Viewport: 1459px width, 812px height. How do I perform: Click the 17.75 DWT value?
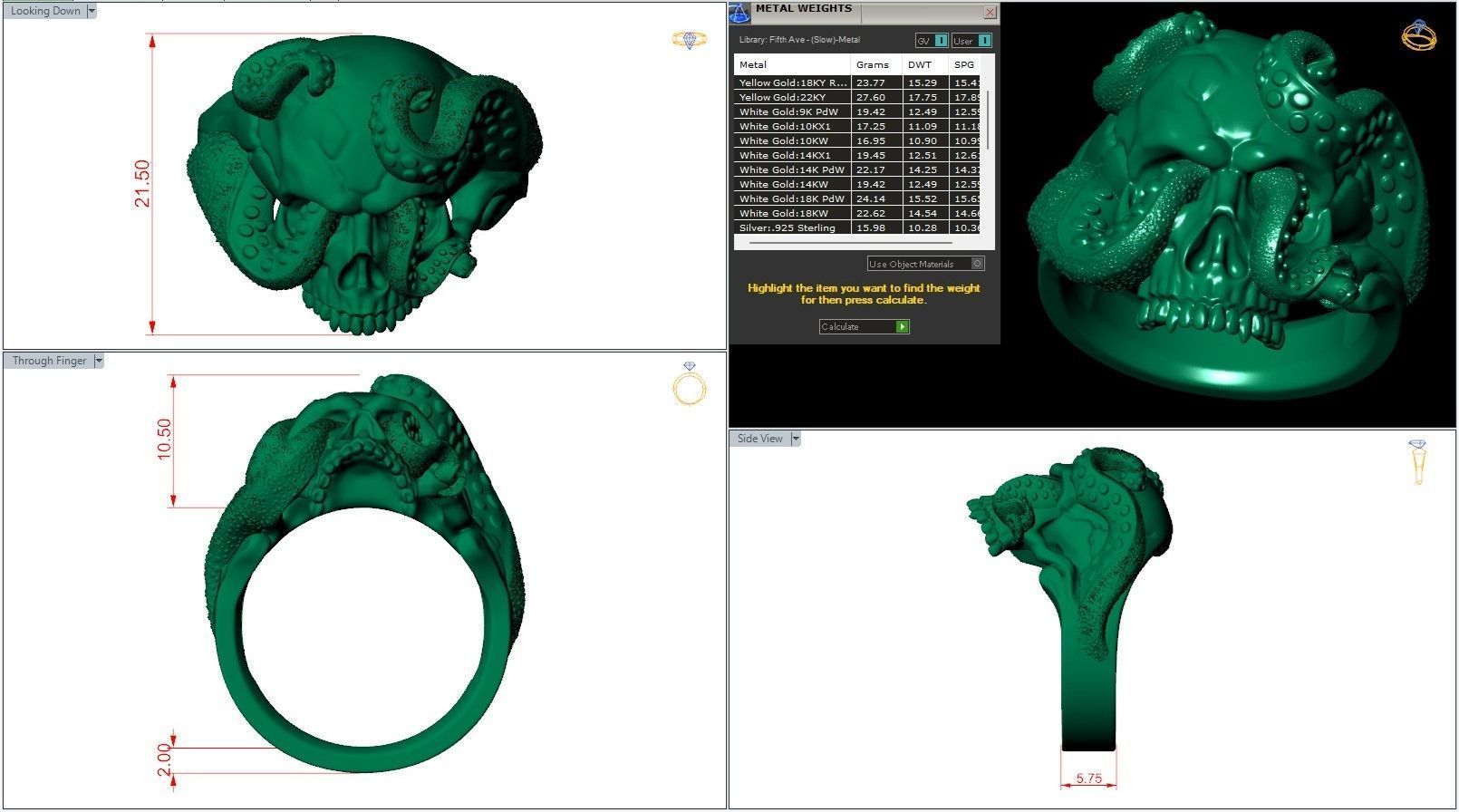click(x=923, y=97)
